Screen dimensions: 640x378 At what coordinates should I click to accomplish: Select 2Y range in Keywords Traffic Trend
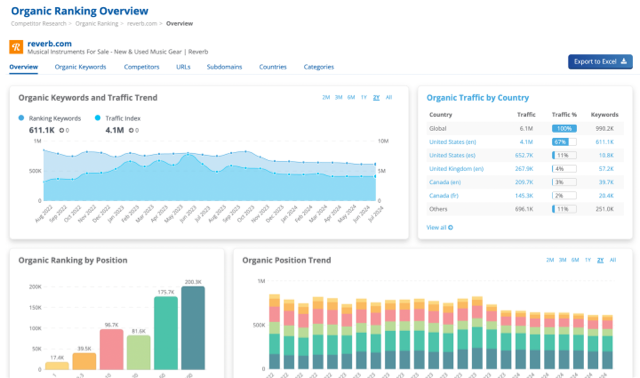376,97
